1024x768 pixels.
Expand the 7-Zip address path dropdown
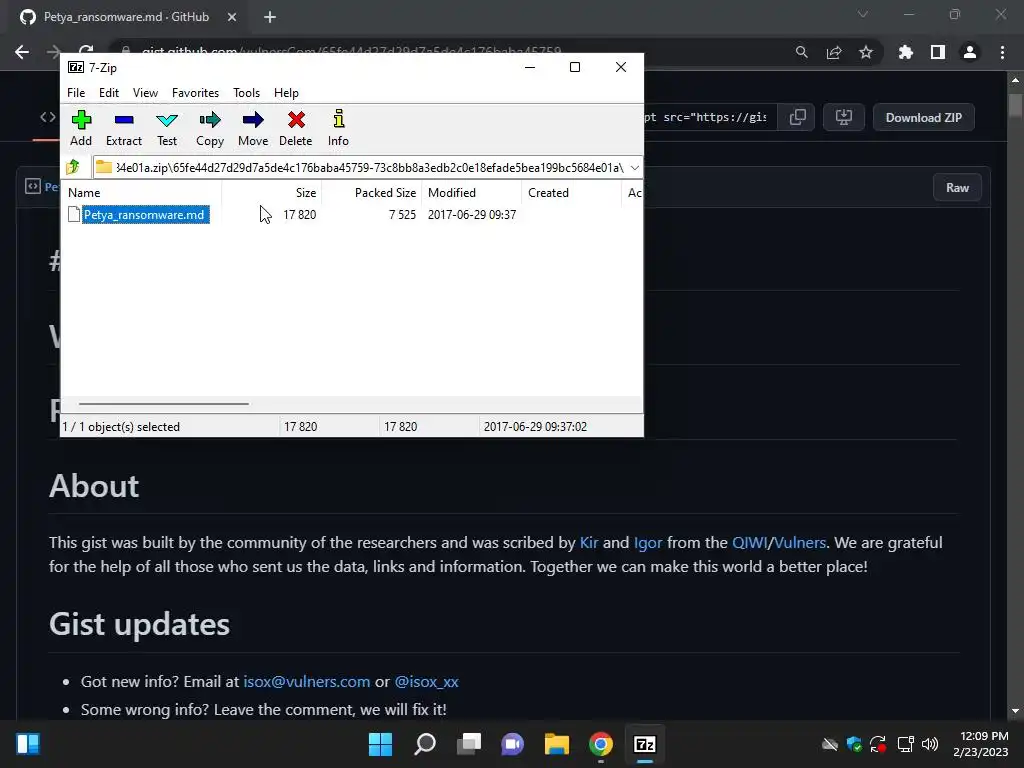pyautogui.click(x=634, y=168)
